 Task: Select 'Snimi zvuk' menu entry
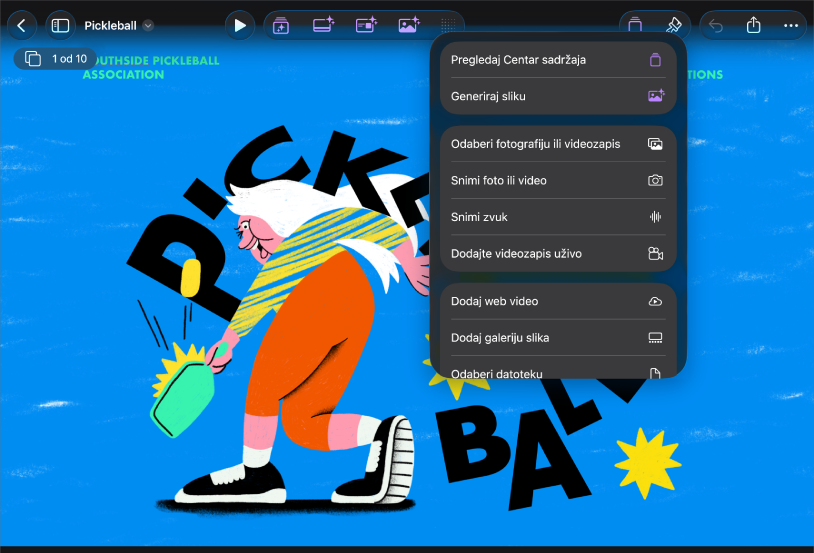(x=558, y=217)
